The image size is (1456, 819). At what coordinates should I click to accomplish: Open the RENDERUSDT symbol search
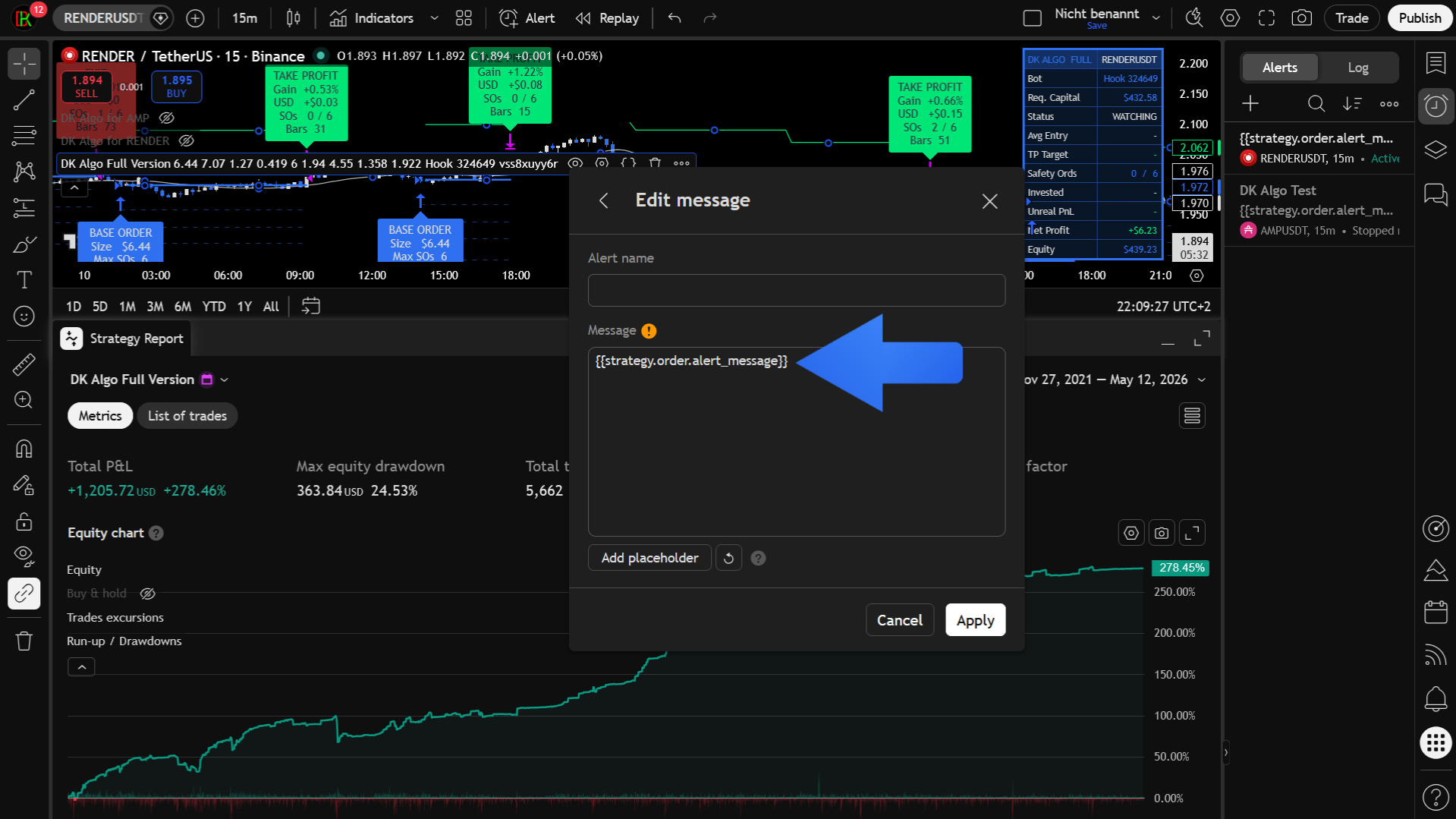tap(103, 18)
